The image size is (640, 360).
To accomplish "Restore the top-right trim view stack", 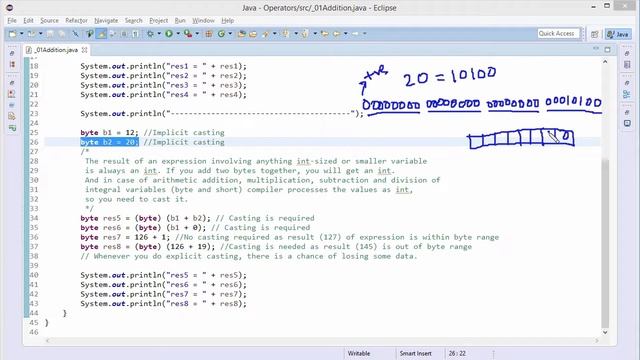I will pyautogui.click(x=627, y=53).
